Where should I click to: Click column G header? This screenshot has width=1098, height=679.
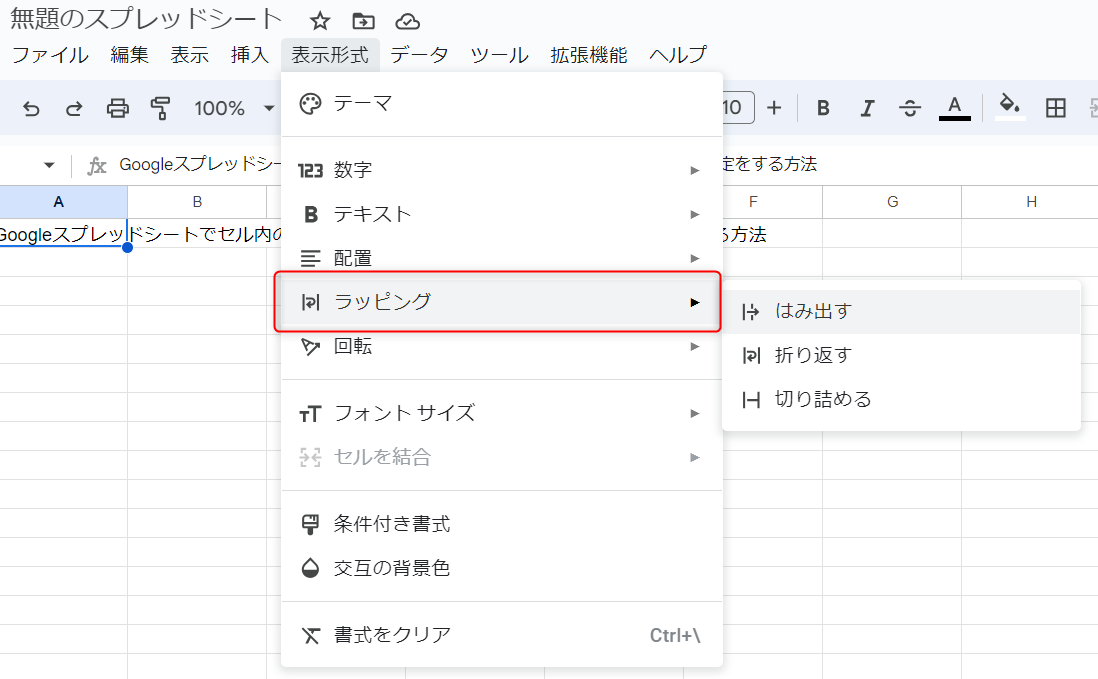point(892,202)
